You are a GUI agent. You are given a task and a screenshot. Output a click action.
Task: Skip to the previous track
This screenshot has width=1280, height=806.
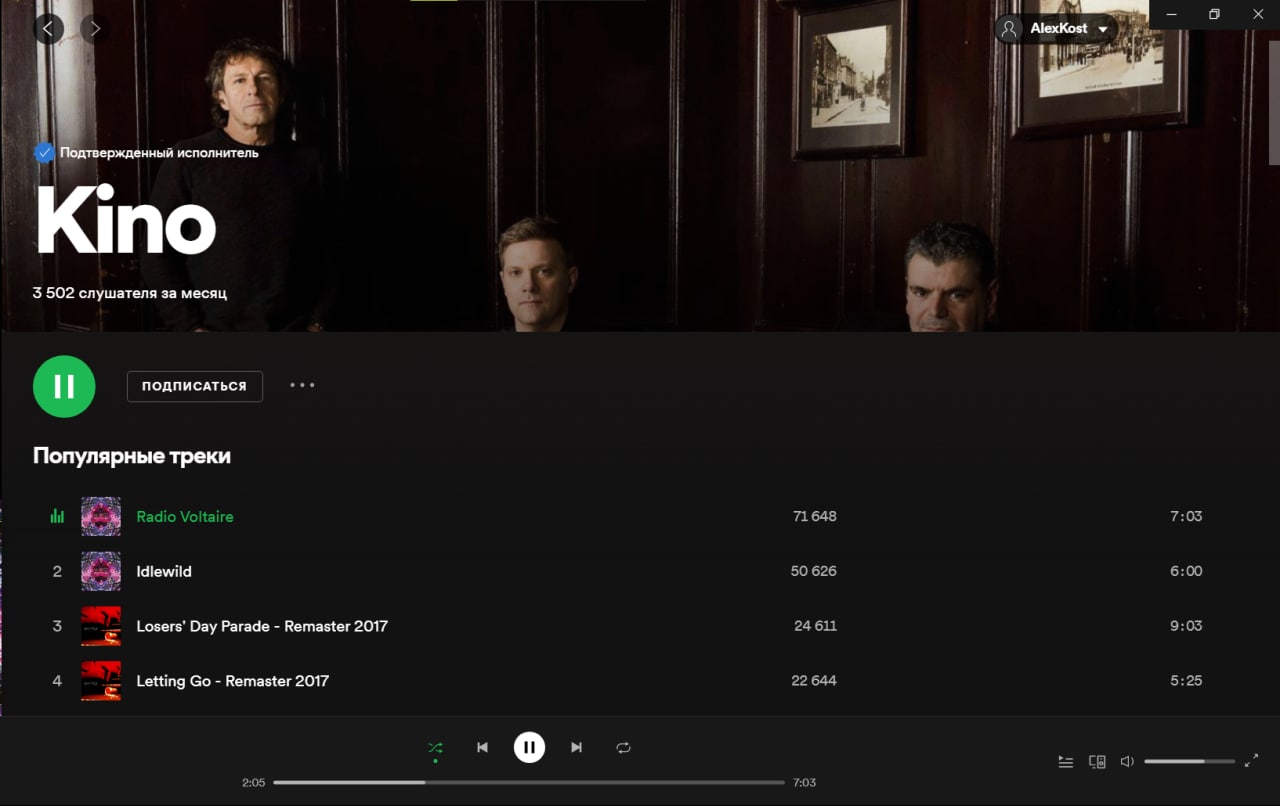(482, 748)
